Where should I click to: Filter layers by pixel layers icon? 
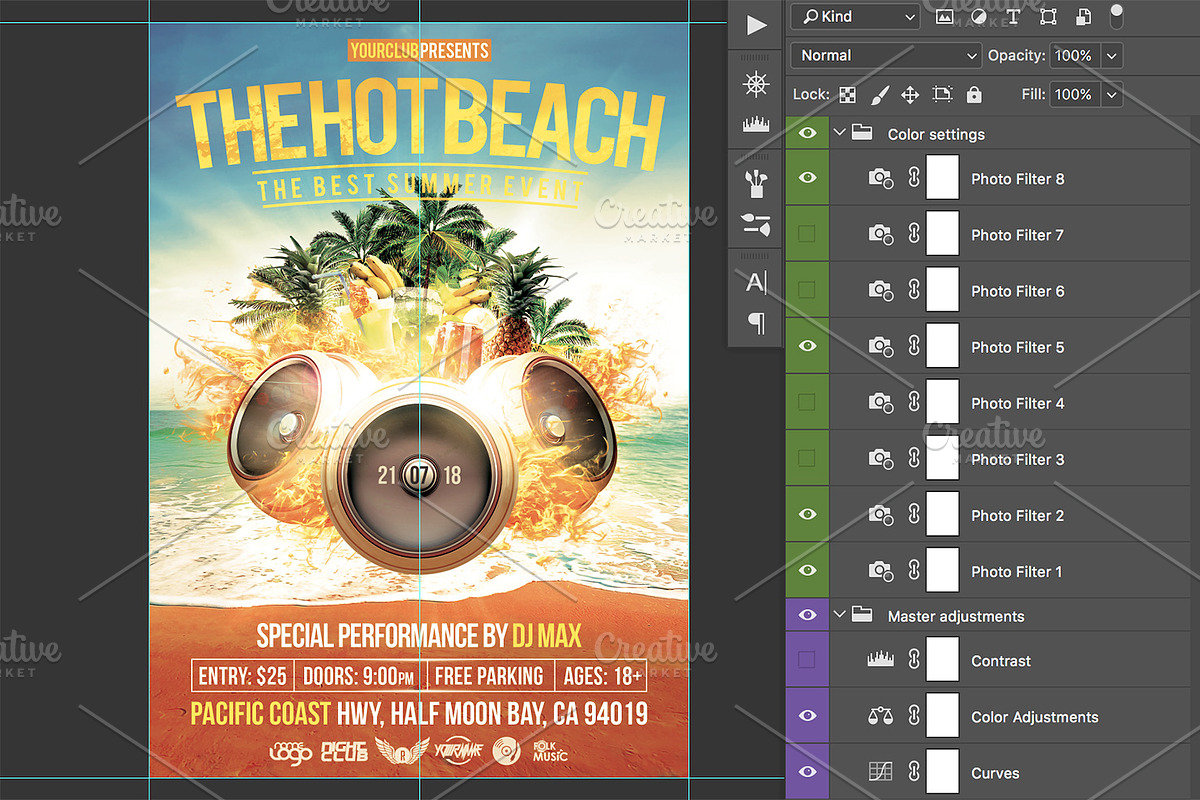click(x=943, y=17)
